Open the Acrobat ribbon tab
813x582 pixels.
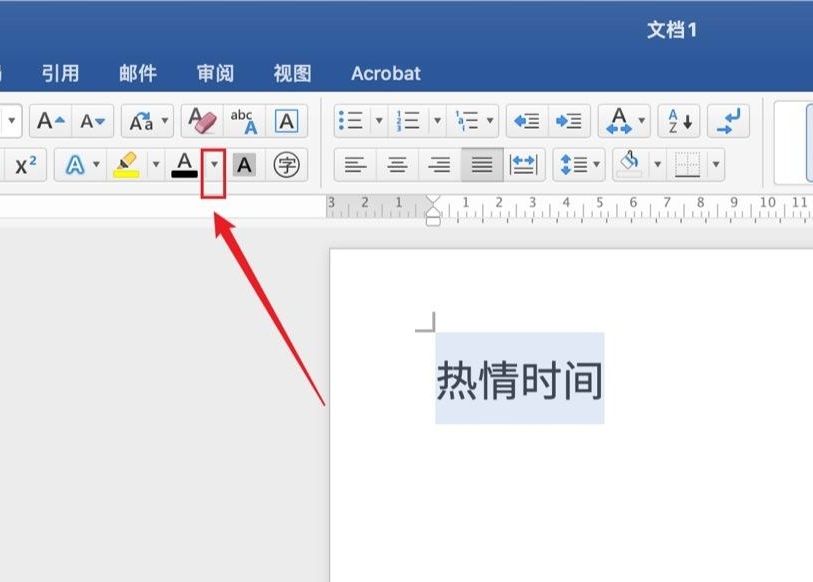coord(386,73)
